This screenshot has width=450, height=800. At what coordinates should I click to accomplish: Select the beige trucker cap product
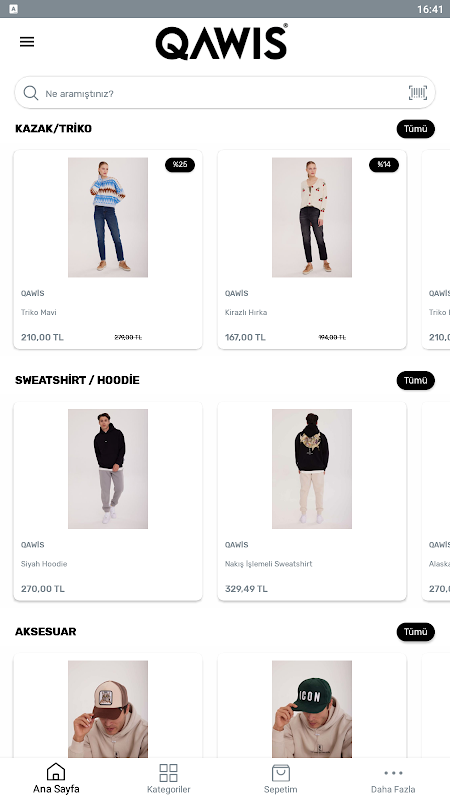click(x=108, y=709)
